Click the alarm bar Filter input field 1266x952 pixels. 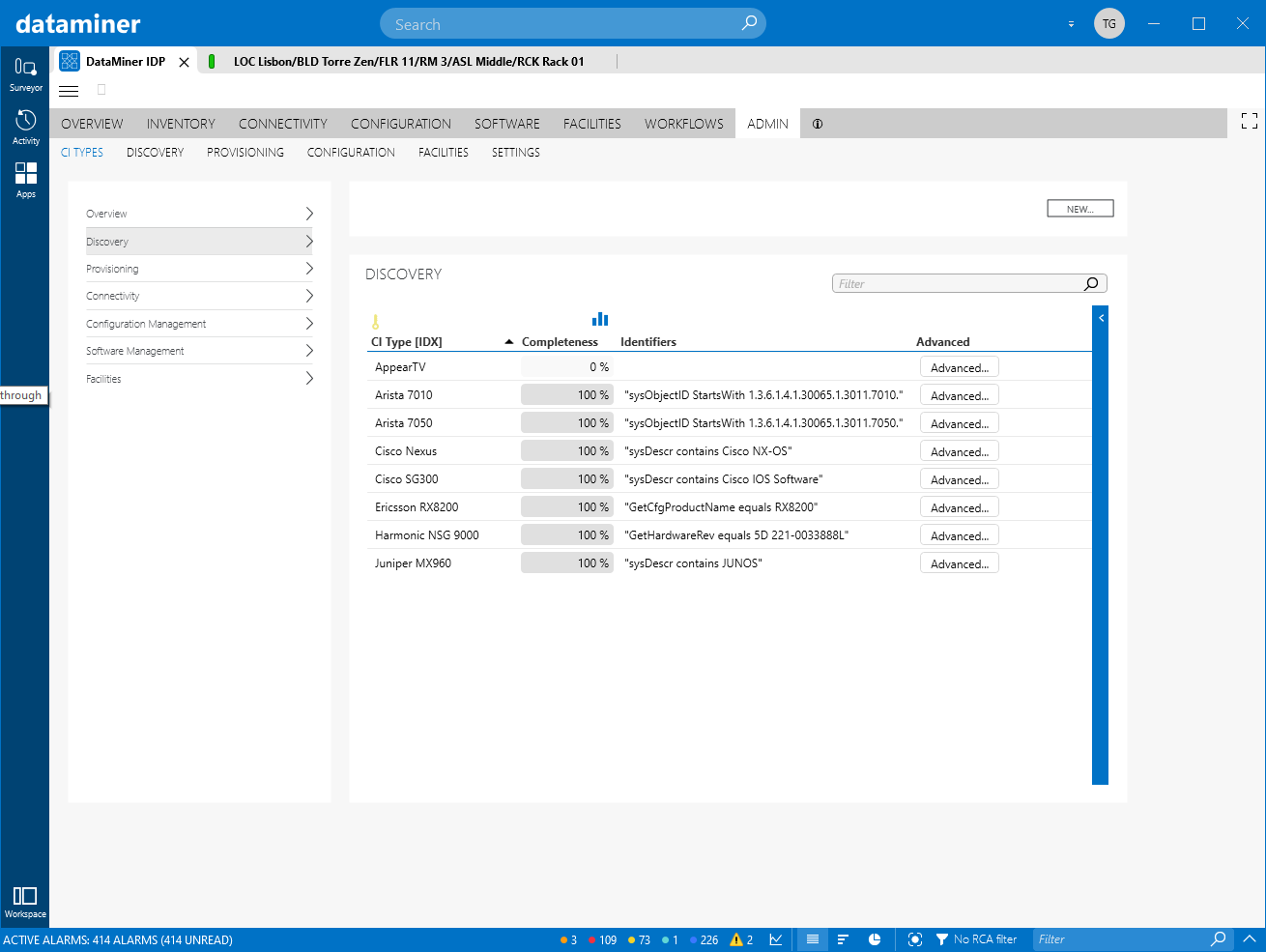tap(1121, 939)
